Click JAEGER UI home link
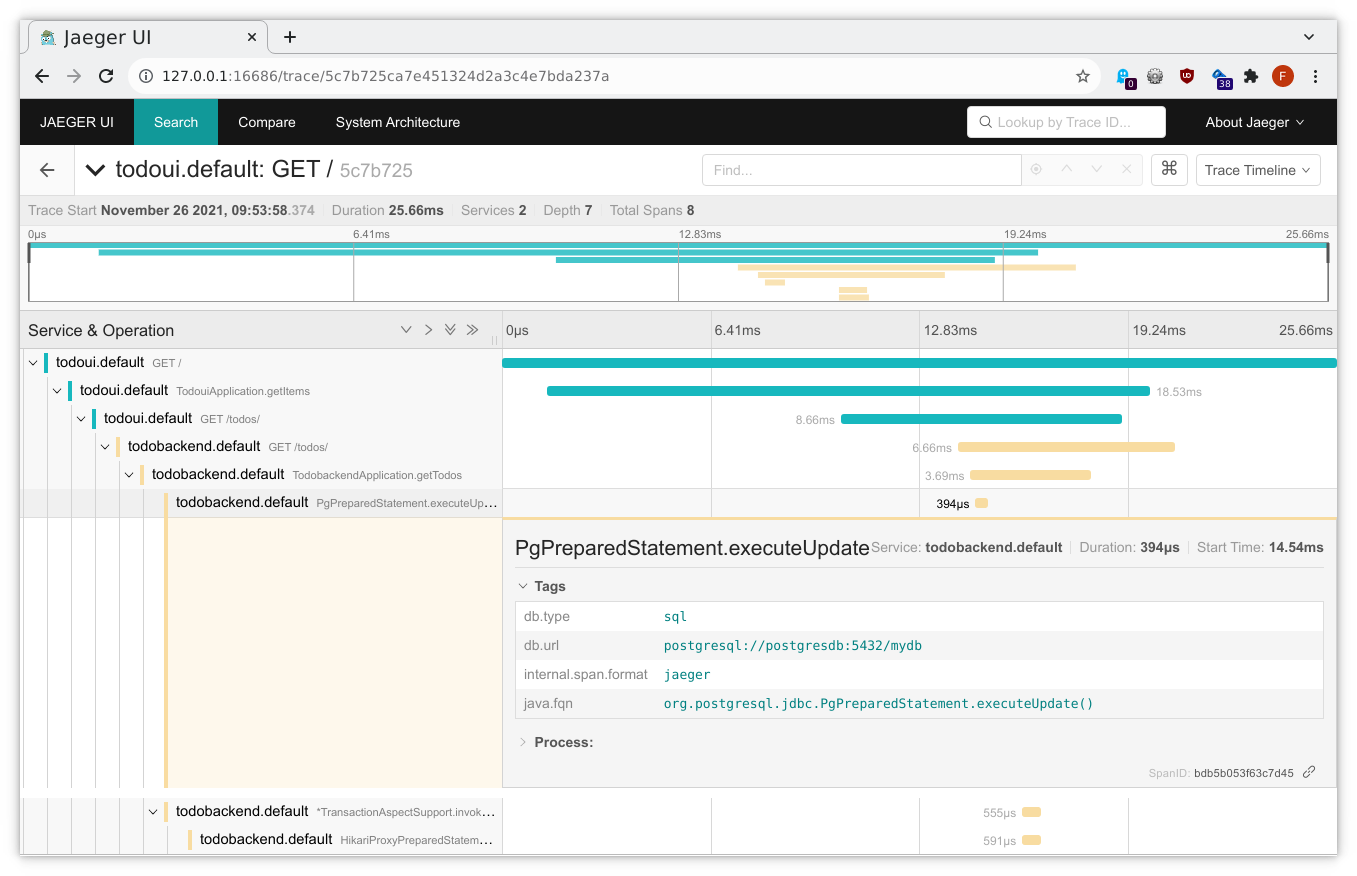 (77, 122)
